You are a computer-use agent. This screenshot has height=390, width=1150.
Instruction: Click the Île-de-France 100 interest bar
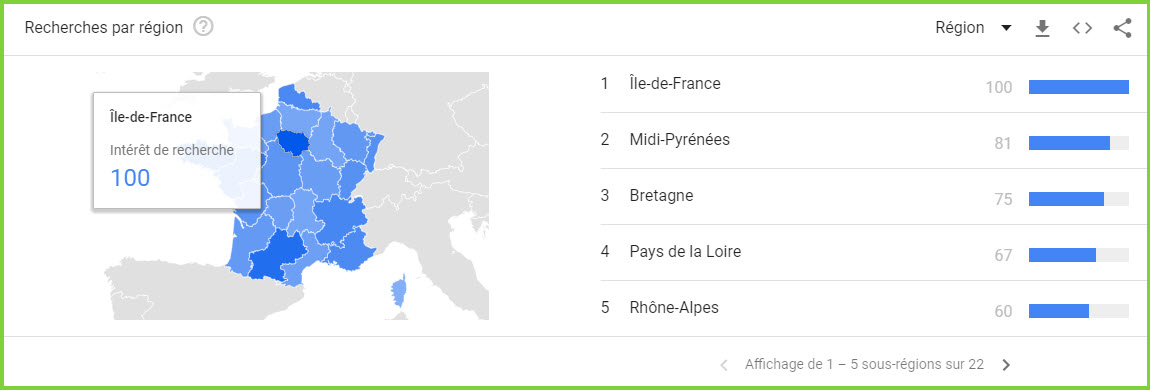(x=1079, y=87)
